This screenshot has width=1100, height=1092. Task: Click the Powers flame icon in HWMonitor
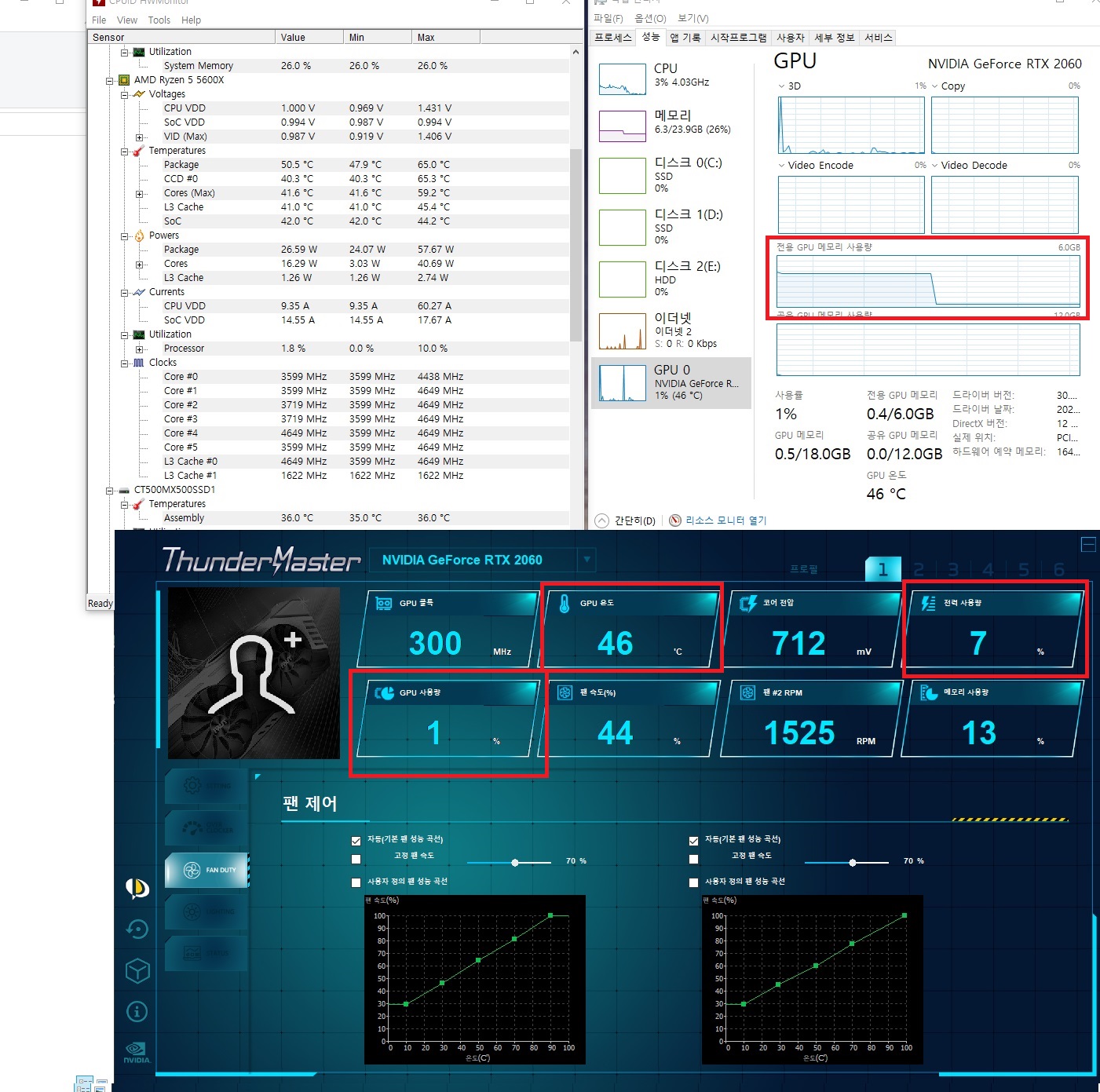139,236
